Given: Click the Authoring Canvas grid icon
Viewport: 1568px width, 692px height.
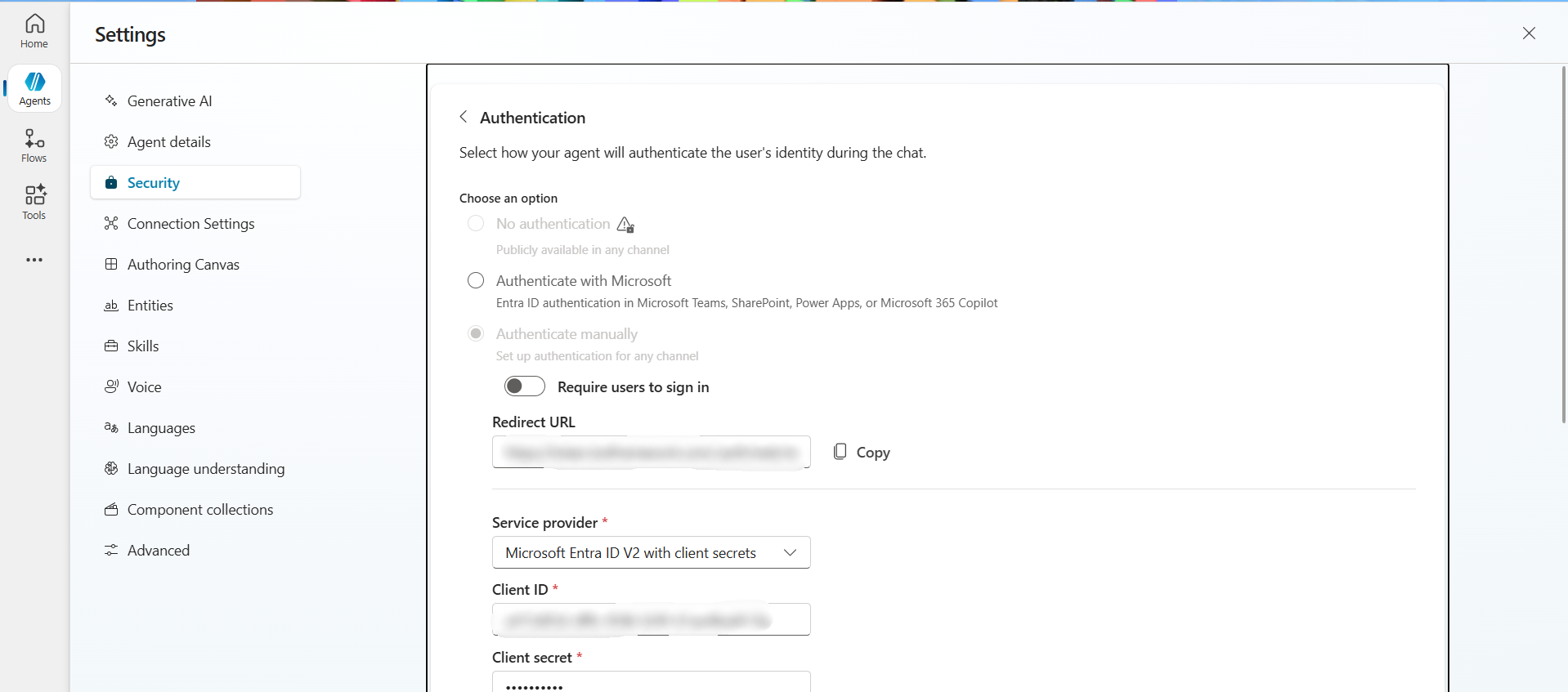Looking at the screenshot, I should tap(111, 264).
